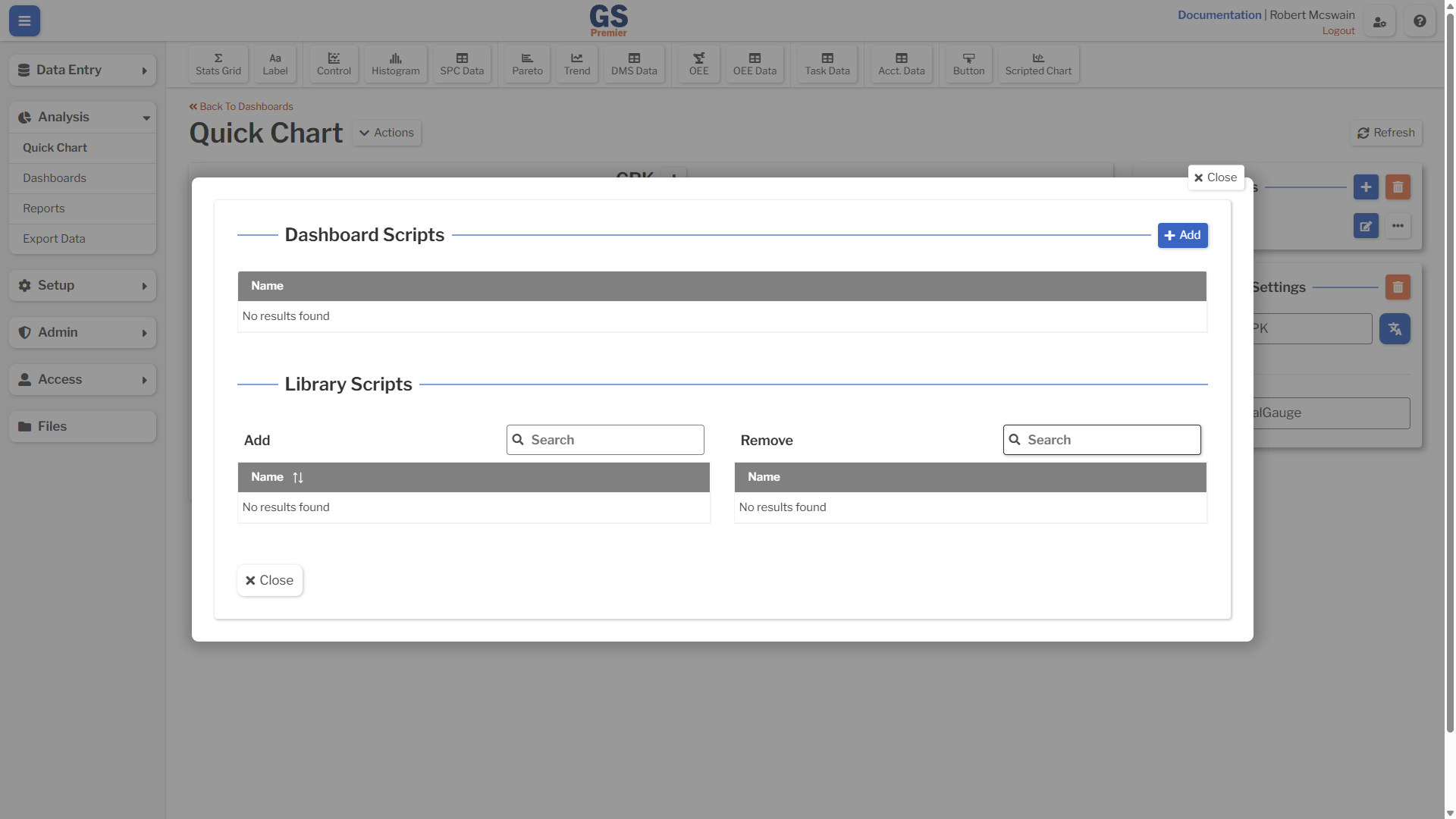1456x819 pixels.
Task: Insert a Histogram chart
Action: click(395, 64)
